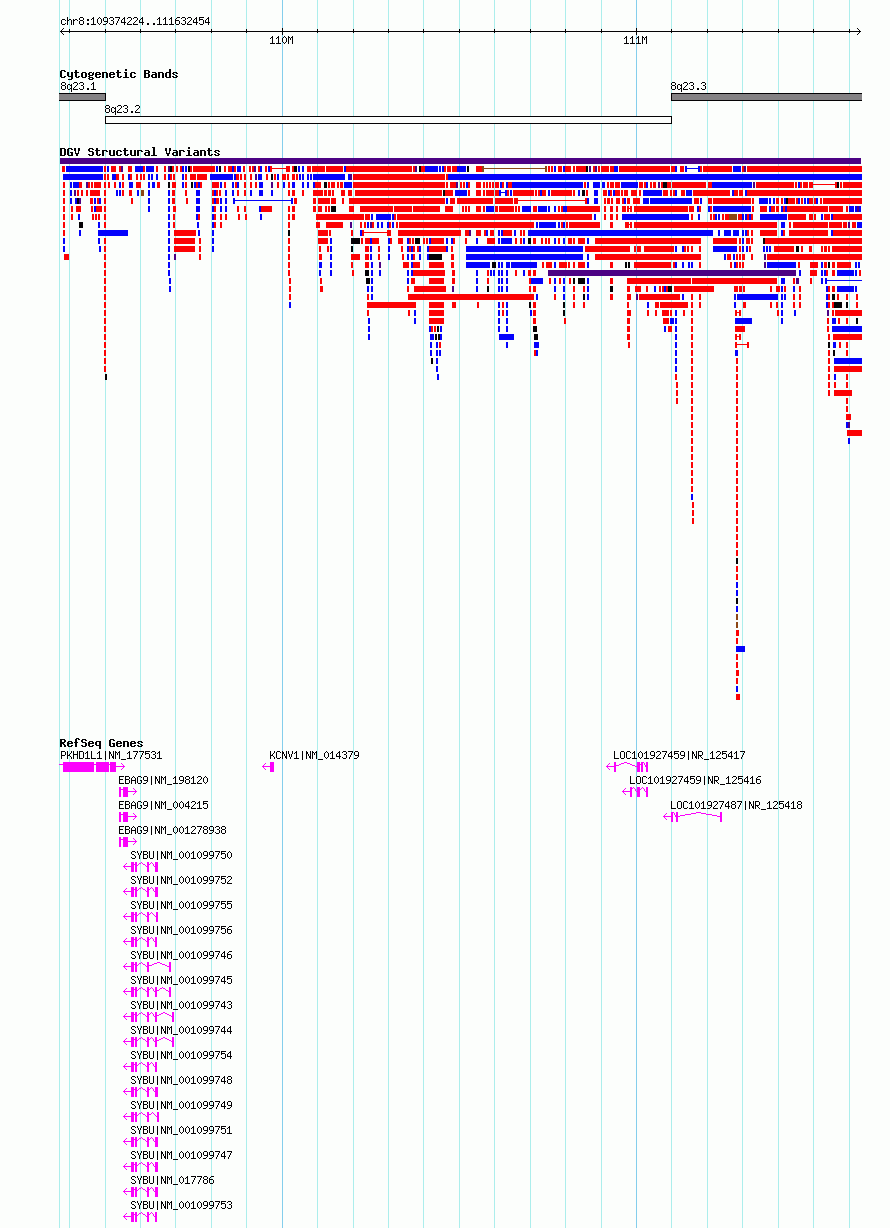Click the chr8:109374224..111632454 coordinate label
890x1228 pixels.
point(135,21)
